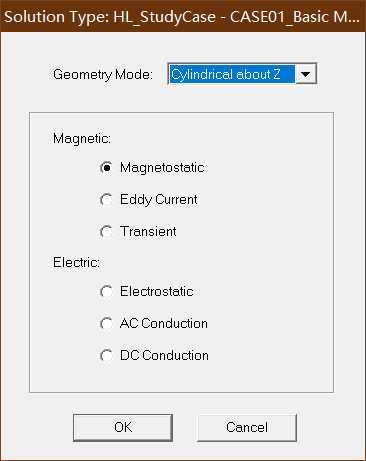Viewport: 366px width, 461px height.
Task: Dismiss the dialog with Cancel
Action: [247, 427]
